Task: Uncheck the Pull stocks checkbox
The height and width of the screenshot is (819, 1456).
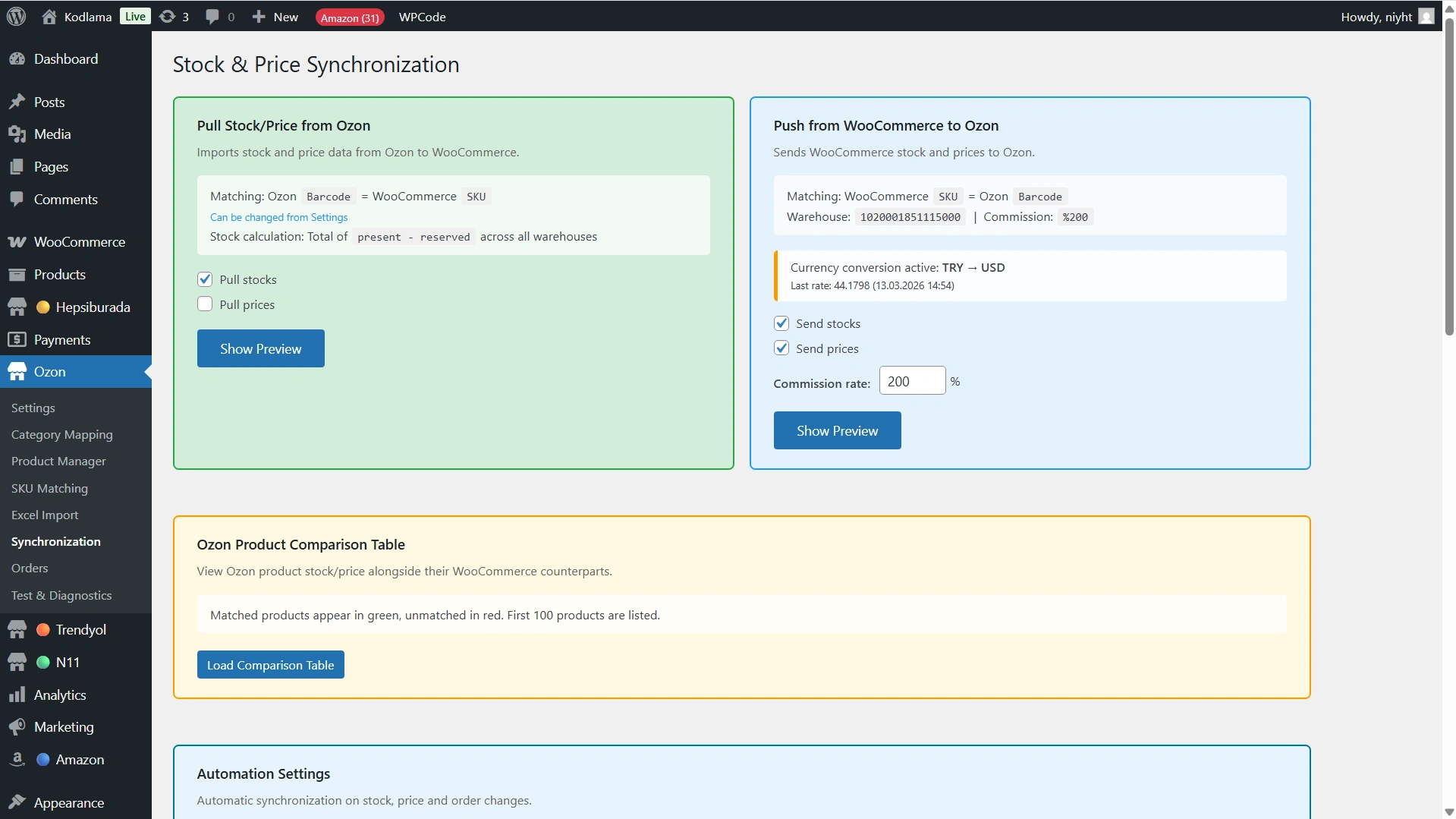Action: click(205, 279)
